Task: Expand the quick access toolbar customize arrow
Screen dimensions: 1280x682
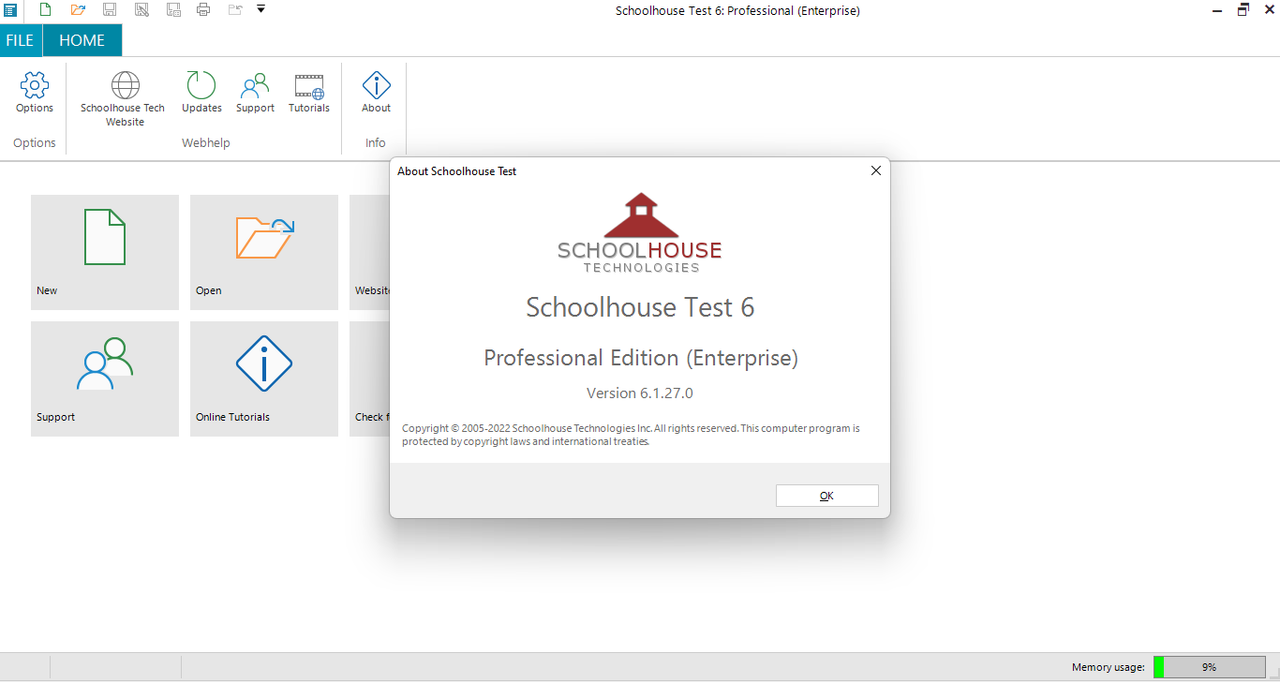Action: click(261, 9)
